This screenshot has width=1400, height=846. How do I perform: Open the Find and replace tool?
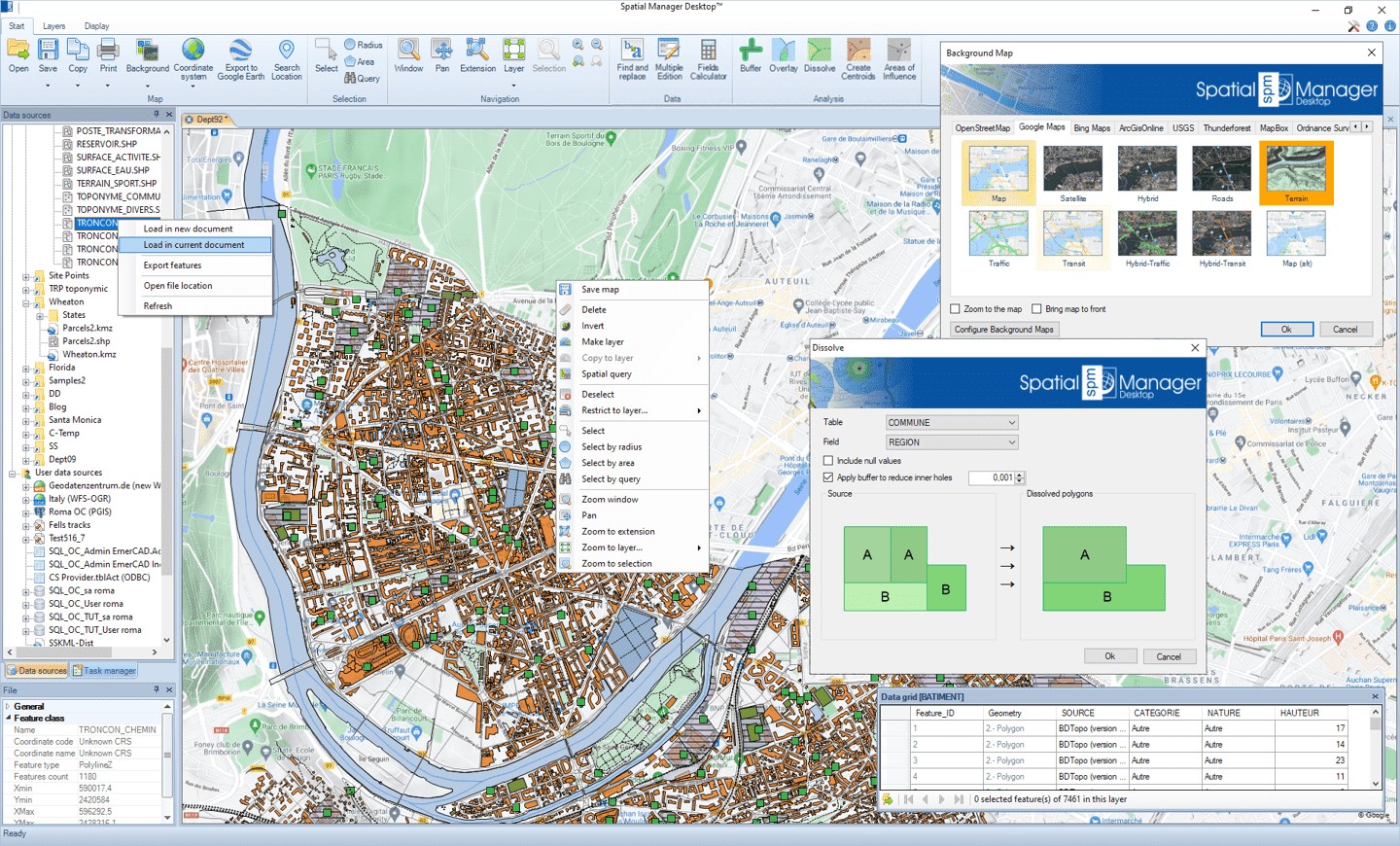click(632, 58)
